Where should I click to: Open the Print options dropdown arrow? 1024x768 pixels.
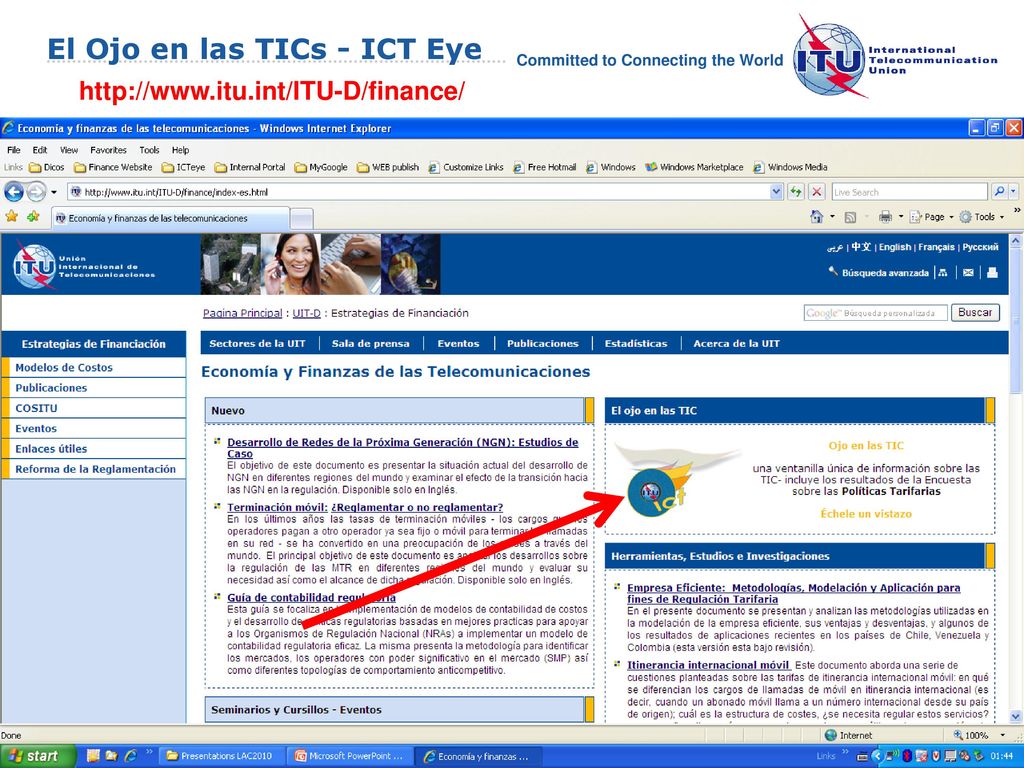pos(901,217)
